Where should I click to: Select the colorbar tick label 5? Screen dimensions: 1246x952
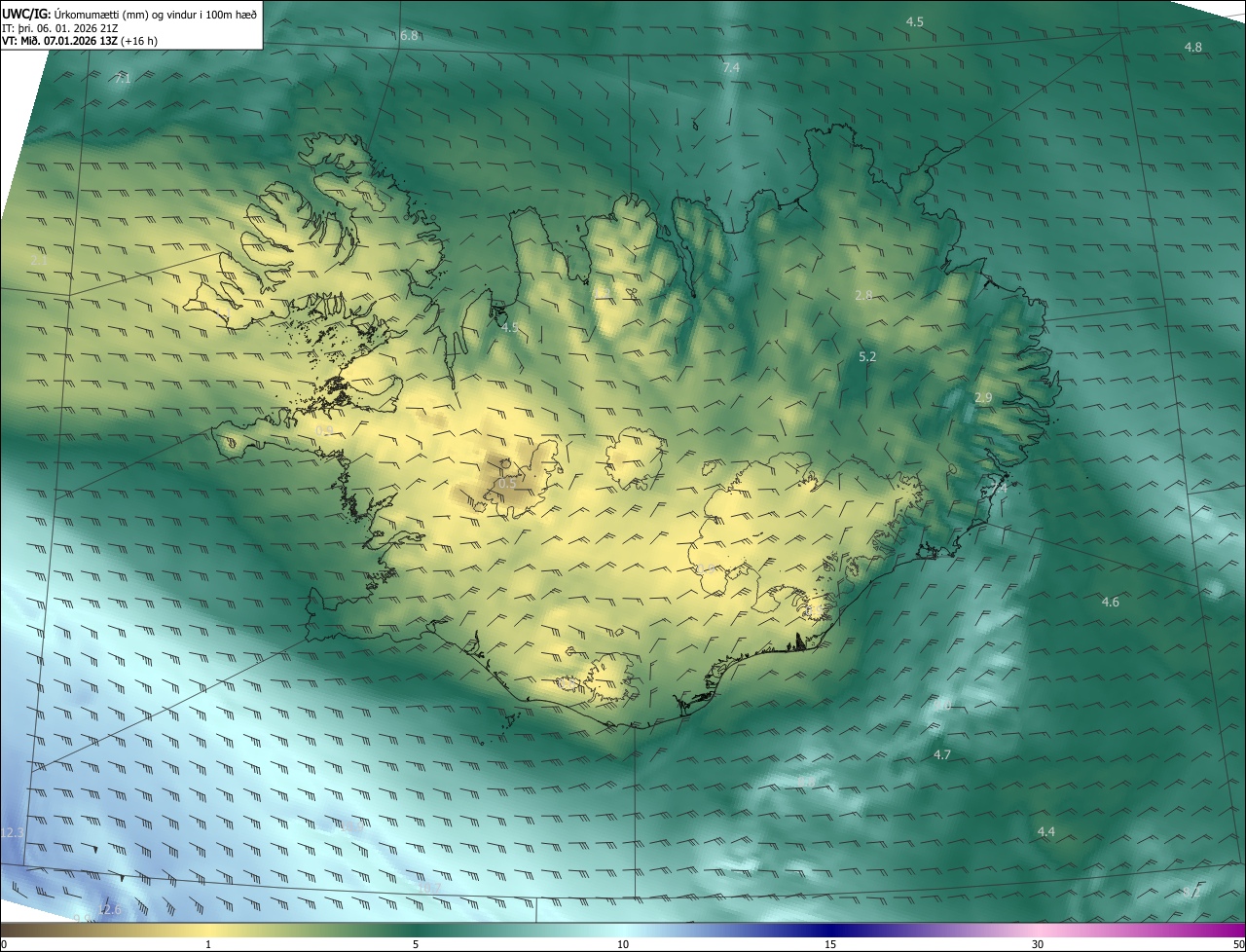click(416, 945)
